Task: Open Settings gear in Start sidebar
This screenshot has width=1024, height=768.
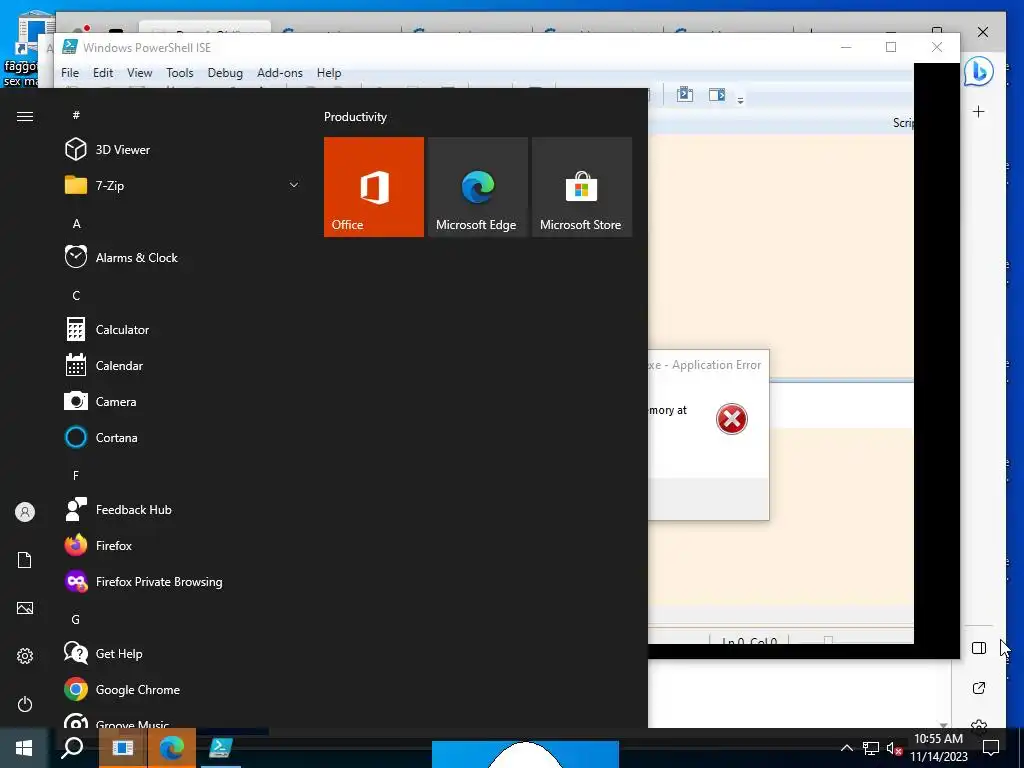Action: click(x=25, y=656)
